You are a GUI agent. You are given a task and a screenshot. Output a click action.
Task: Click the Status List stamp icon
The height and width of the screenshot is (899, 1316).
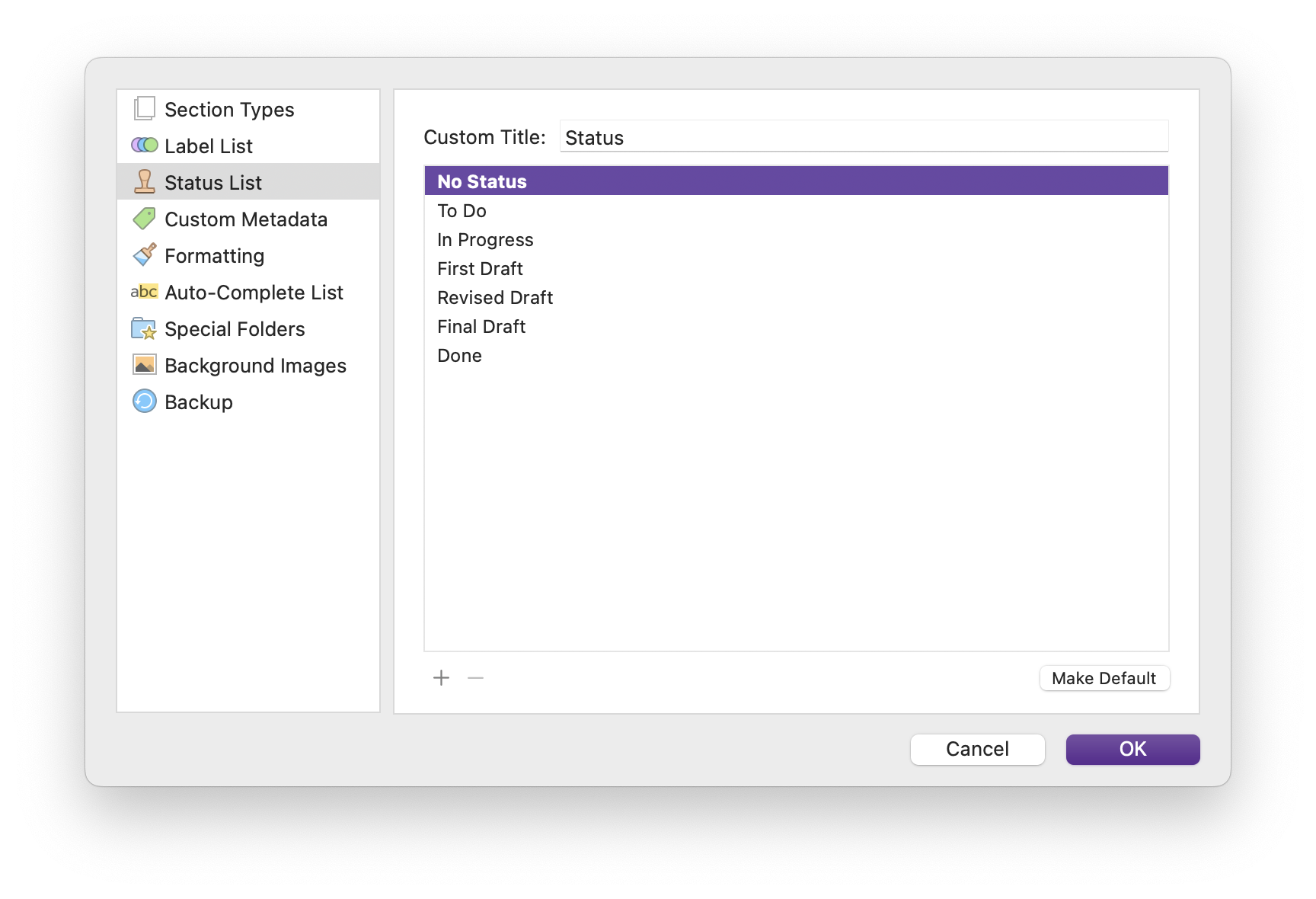pyautogui.click(x=144, y=182)
